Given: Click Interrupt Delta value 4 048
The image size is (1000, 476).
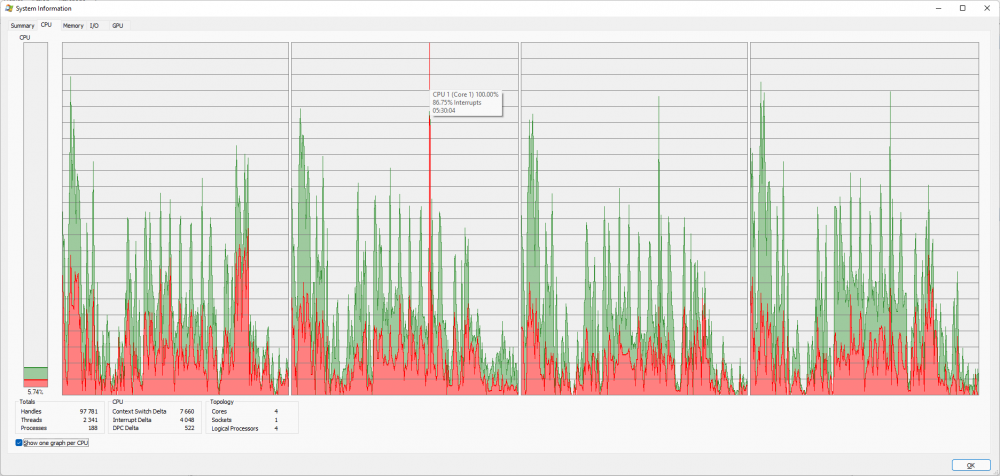Looking at the screenshot, I should [187, 420].
